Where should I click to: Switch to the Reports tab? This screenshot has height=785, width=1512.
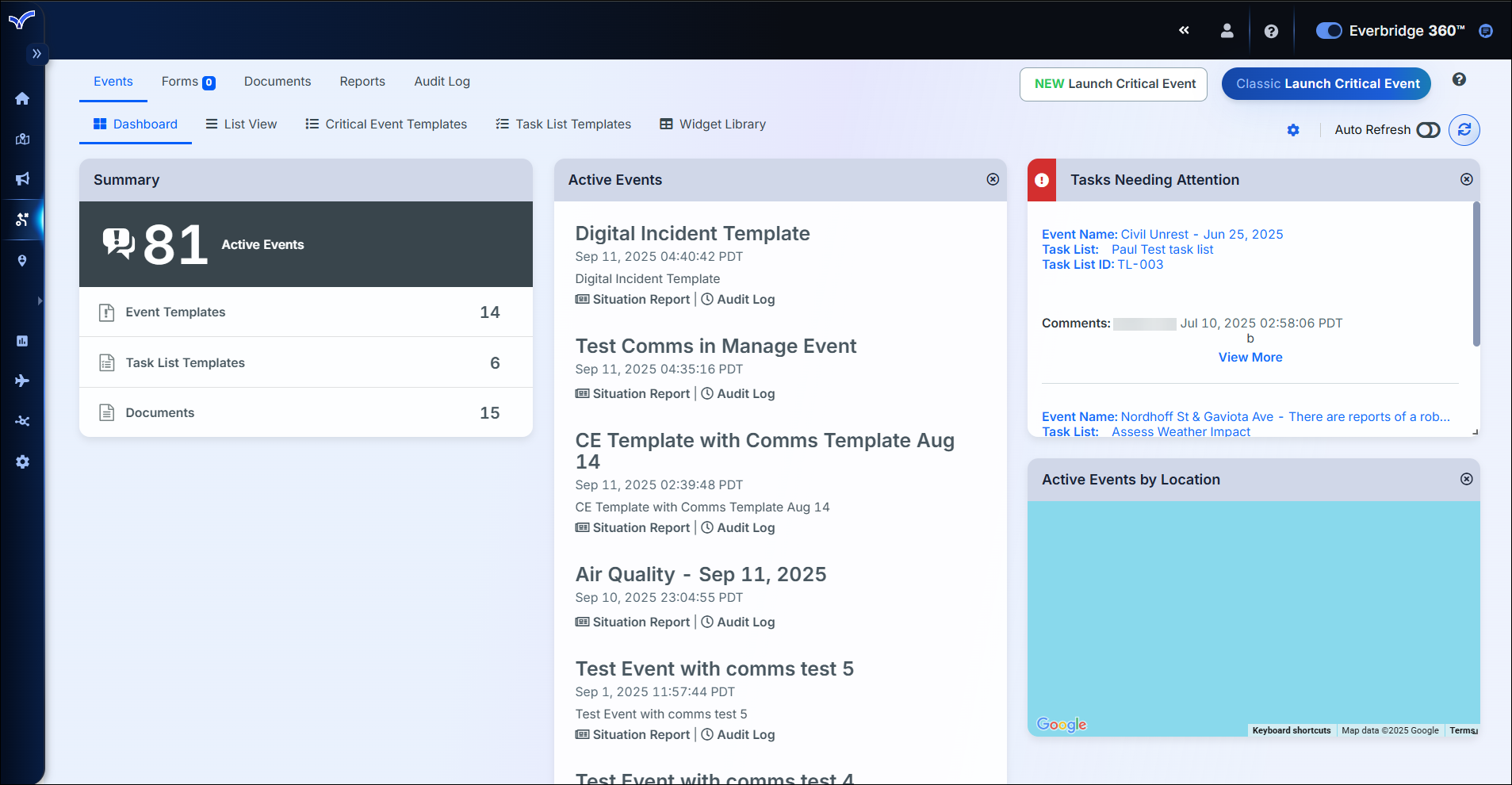pyautogui.click(x=362, y=82)
